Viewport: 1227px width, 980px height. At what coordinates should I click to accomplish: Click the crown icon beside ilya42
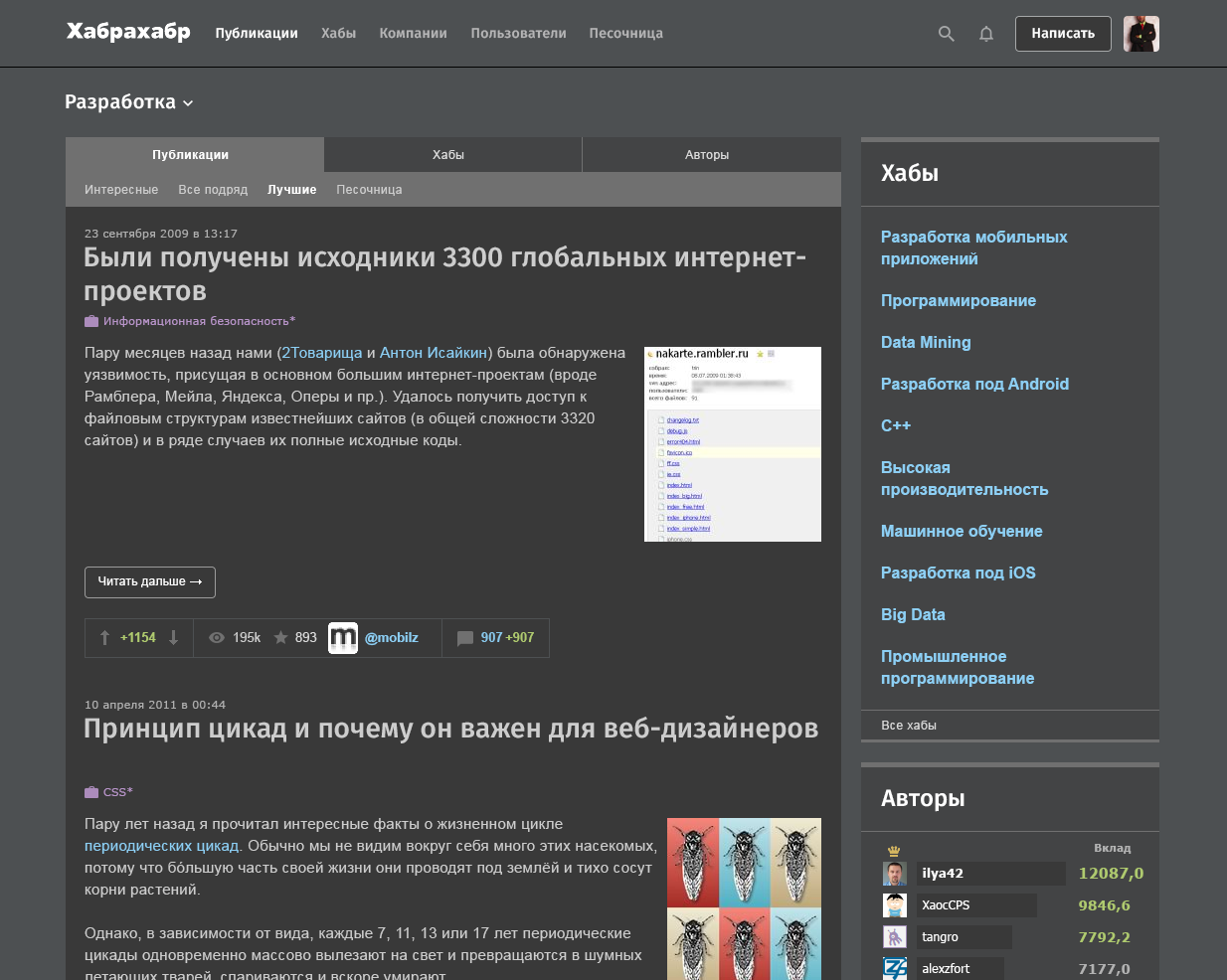click(893, 851)
